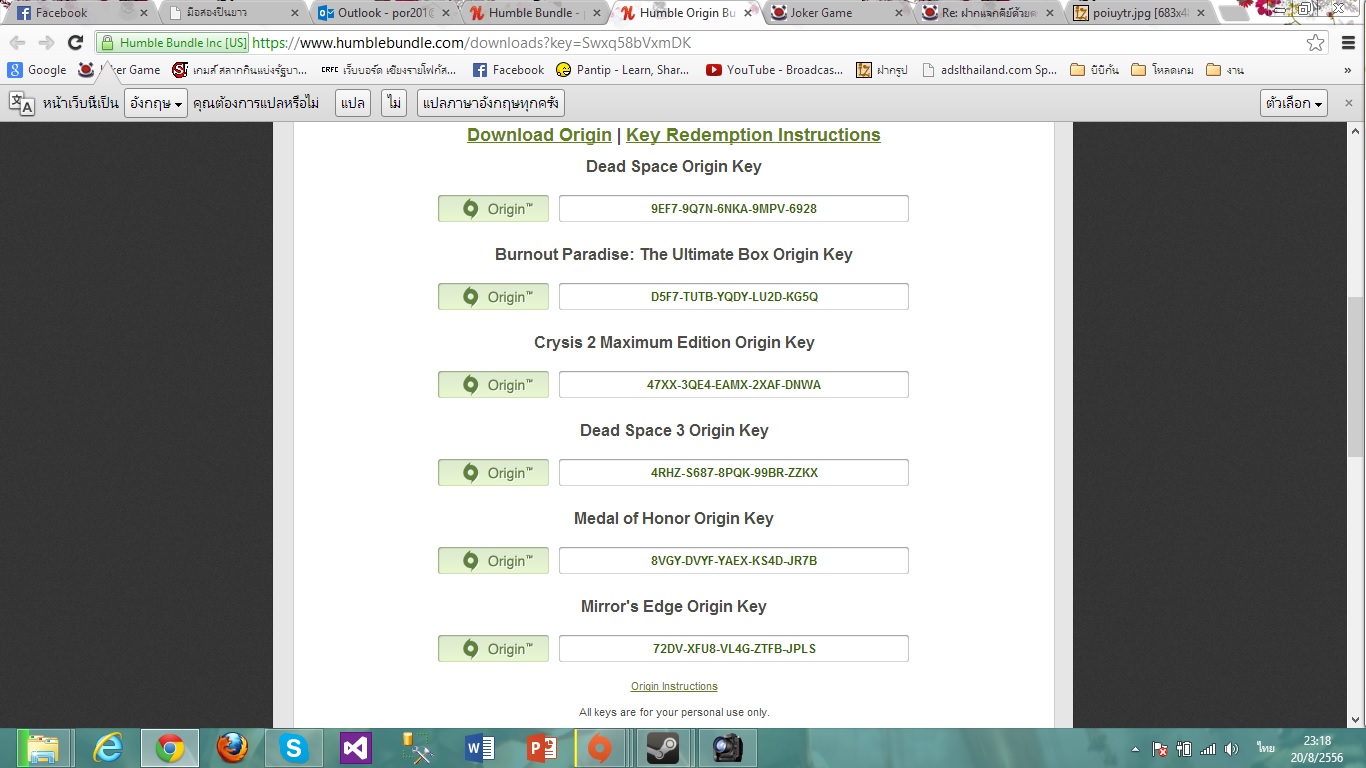Select the Dead Space 3 key field

(734, 473)
